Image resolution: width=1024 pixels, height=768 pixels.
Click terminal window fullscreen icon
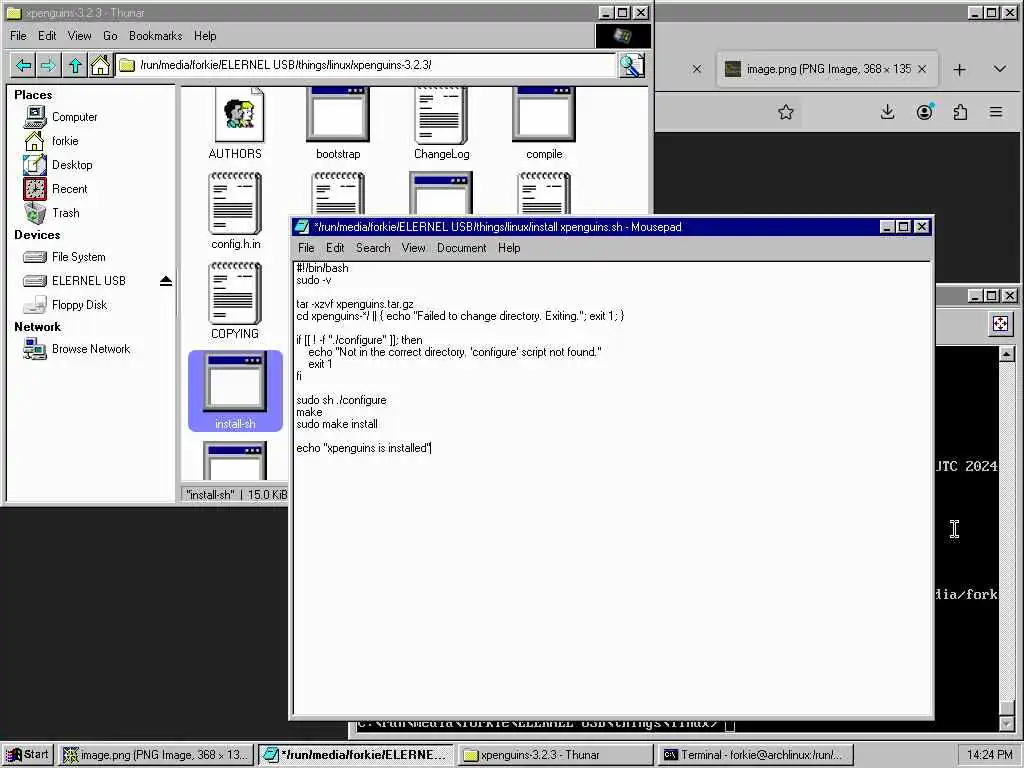[1000, 324]
